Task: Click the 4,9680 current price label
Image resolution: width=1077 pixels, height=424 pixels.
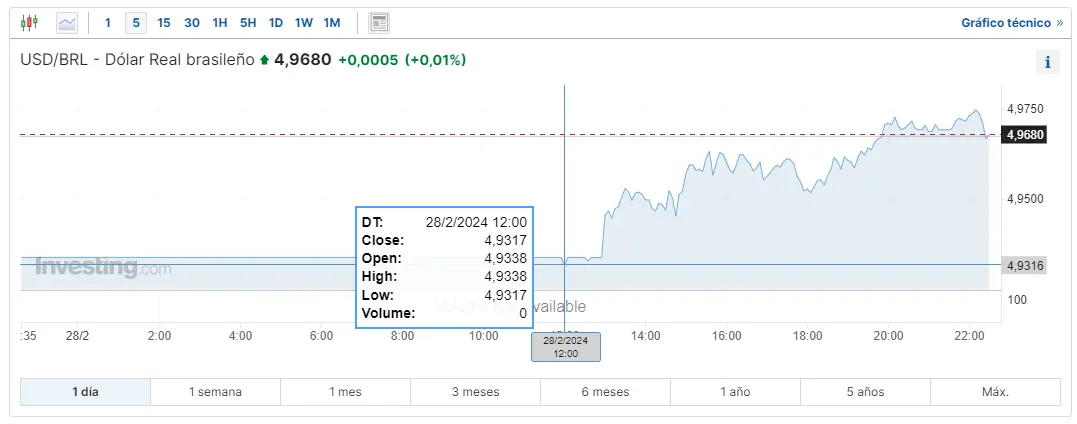Action: 1024,135
